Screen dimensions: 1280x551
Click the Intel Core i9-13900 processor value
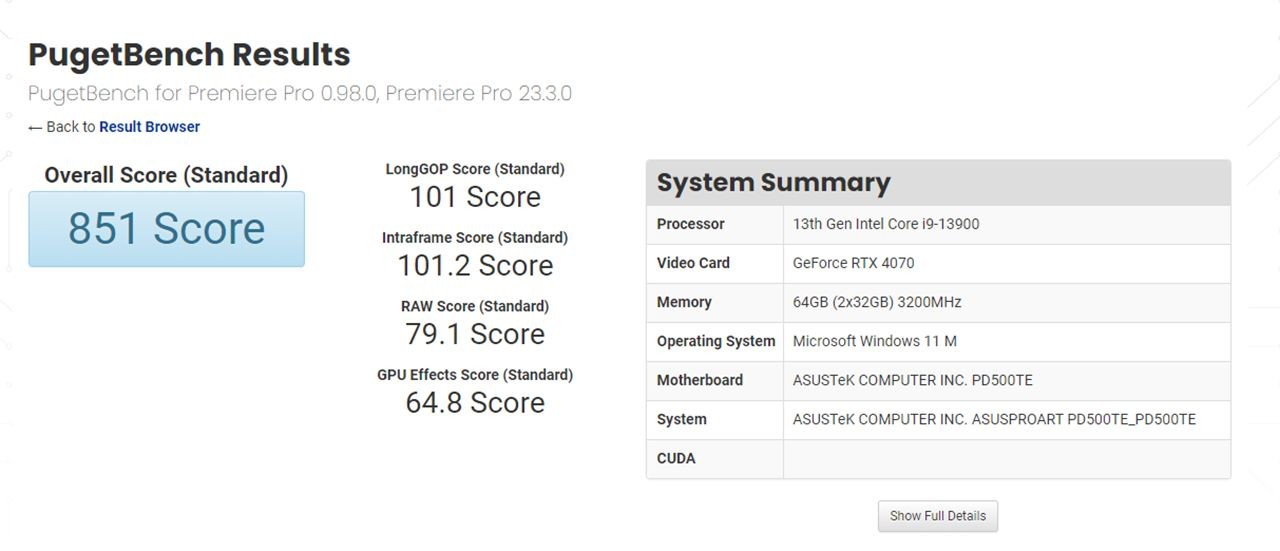pyautogui.click(x=886, y=224)
